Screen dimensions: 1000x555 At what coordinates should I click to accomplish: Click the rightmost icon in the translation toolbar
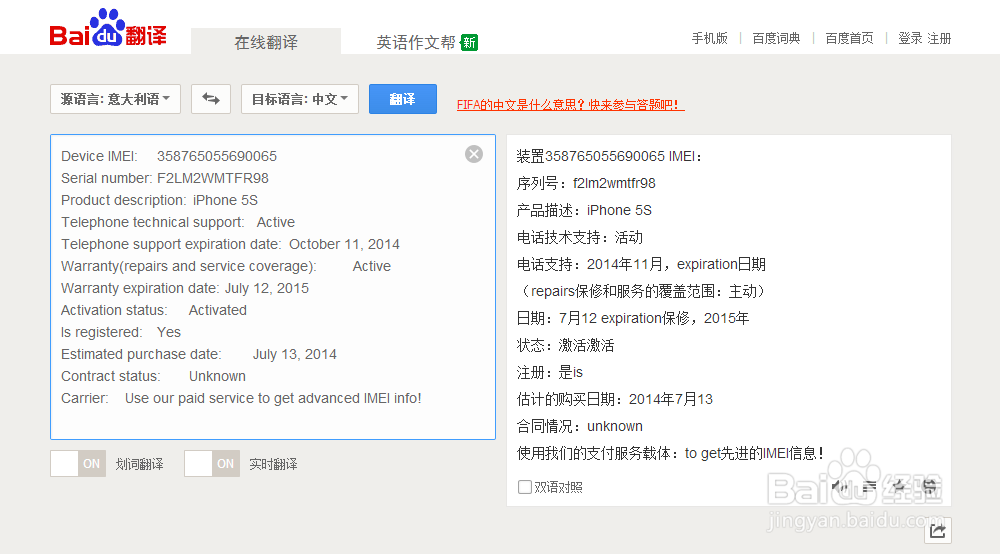pyautogui.click(x=929, y=487)
